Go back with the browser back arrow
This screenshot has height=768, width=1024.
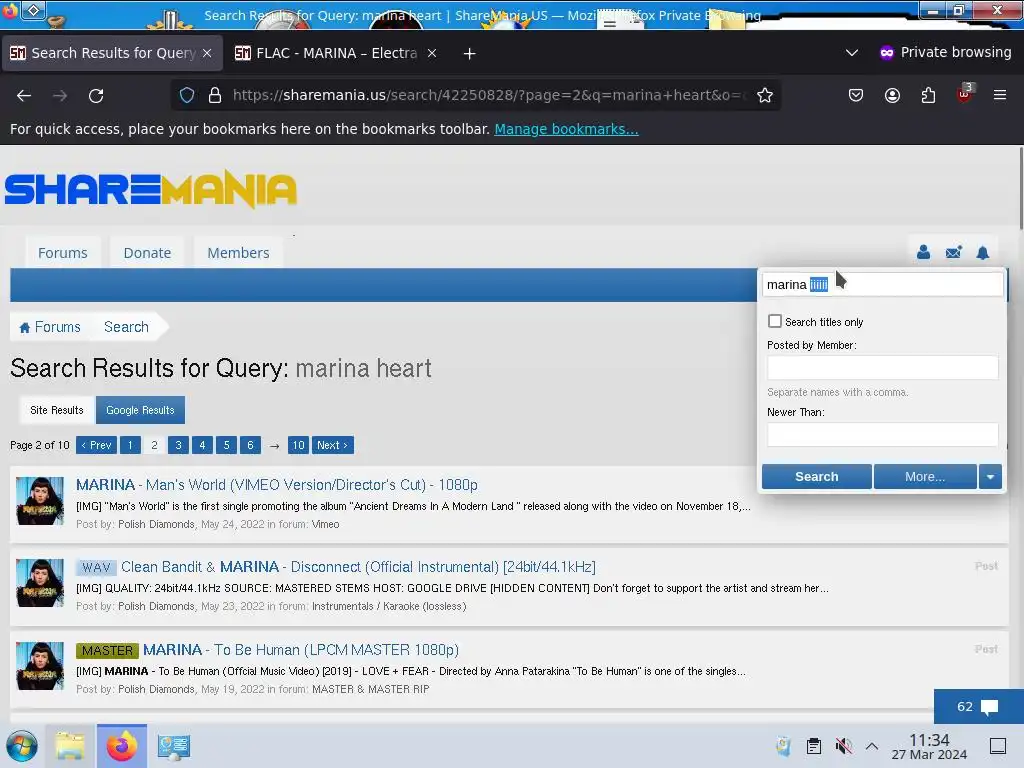(24, 95)
